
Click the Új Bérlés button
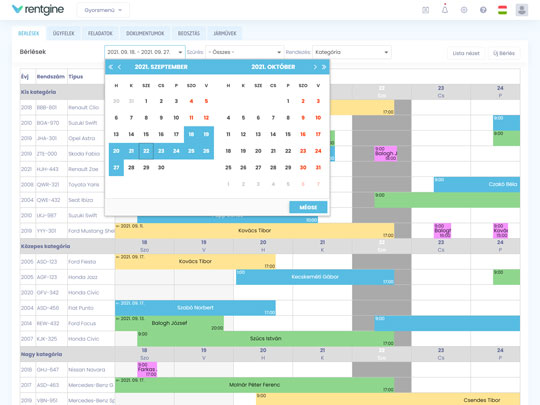[504, 53]
